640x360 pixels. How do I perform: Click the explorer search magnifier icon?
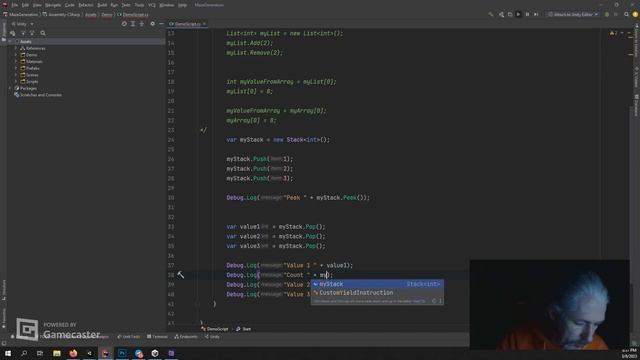coord(43,33)
